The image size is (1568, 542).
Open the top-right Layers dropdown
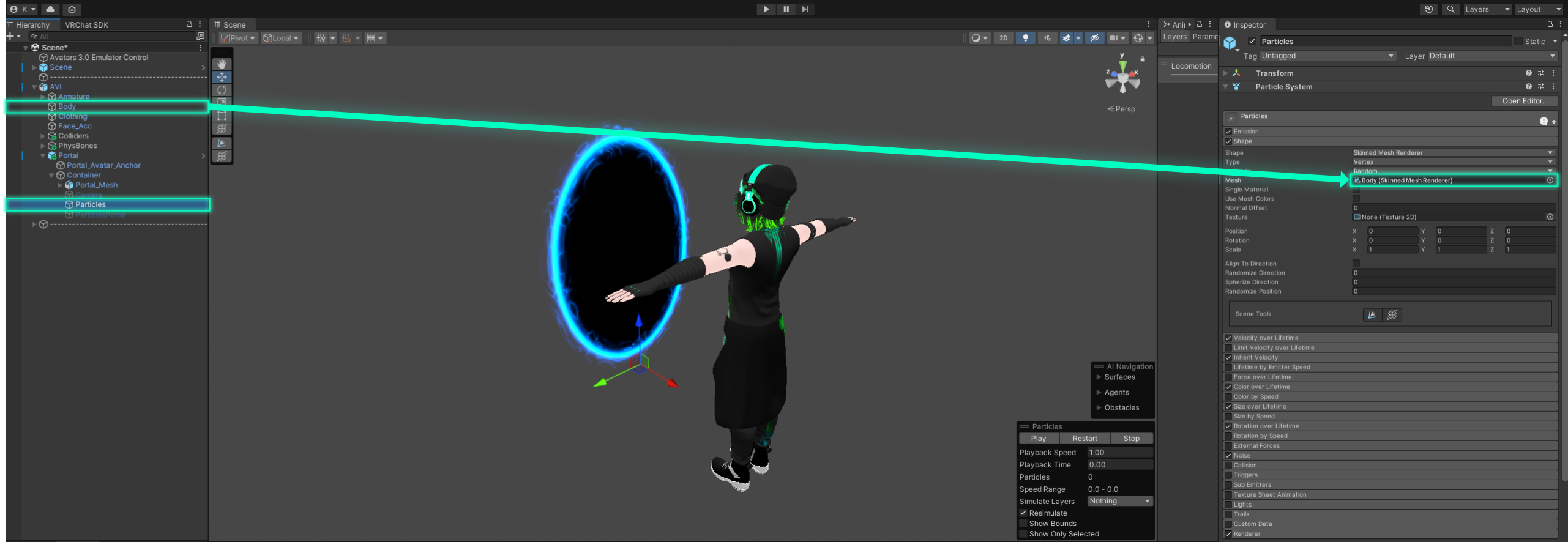tap(1487, 9)
